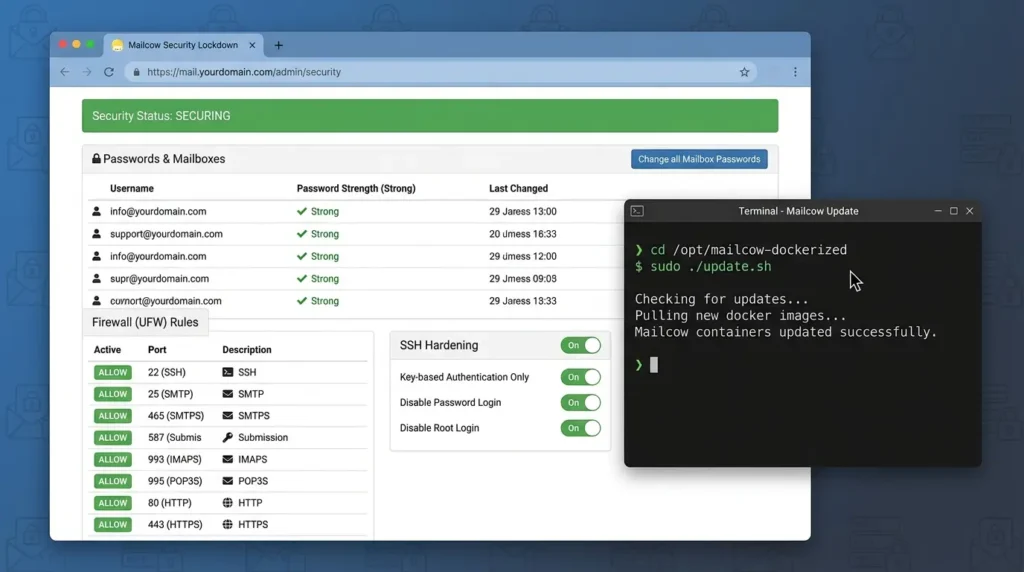Viewport: 1024px width, 572px height.
Task: Click the Last Changed column header
Action: [519, 188]
